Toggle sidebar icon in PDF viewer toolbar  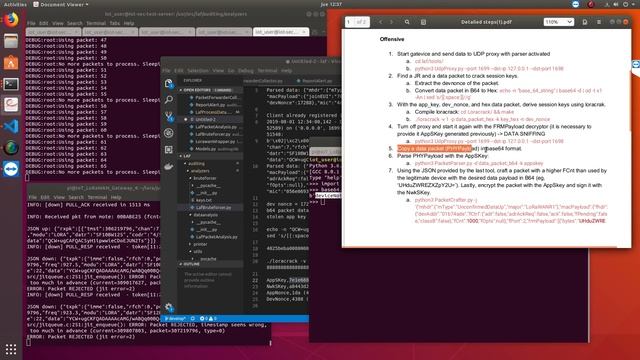(423, 22)
